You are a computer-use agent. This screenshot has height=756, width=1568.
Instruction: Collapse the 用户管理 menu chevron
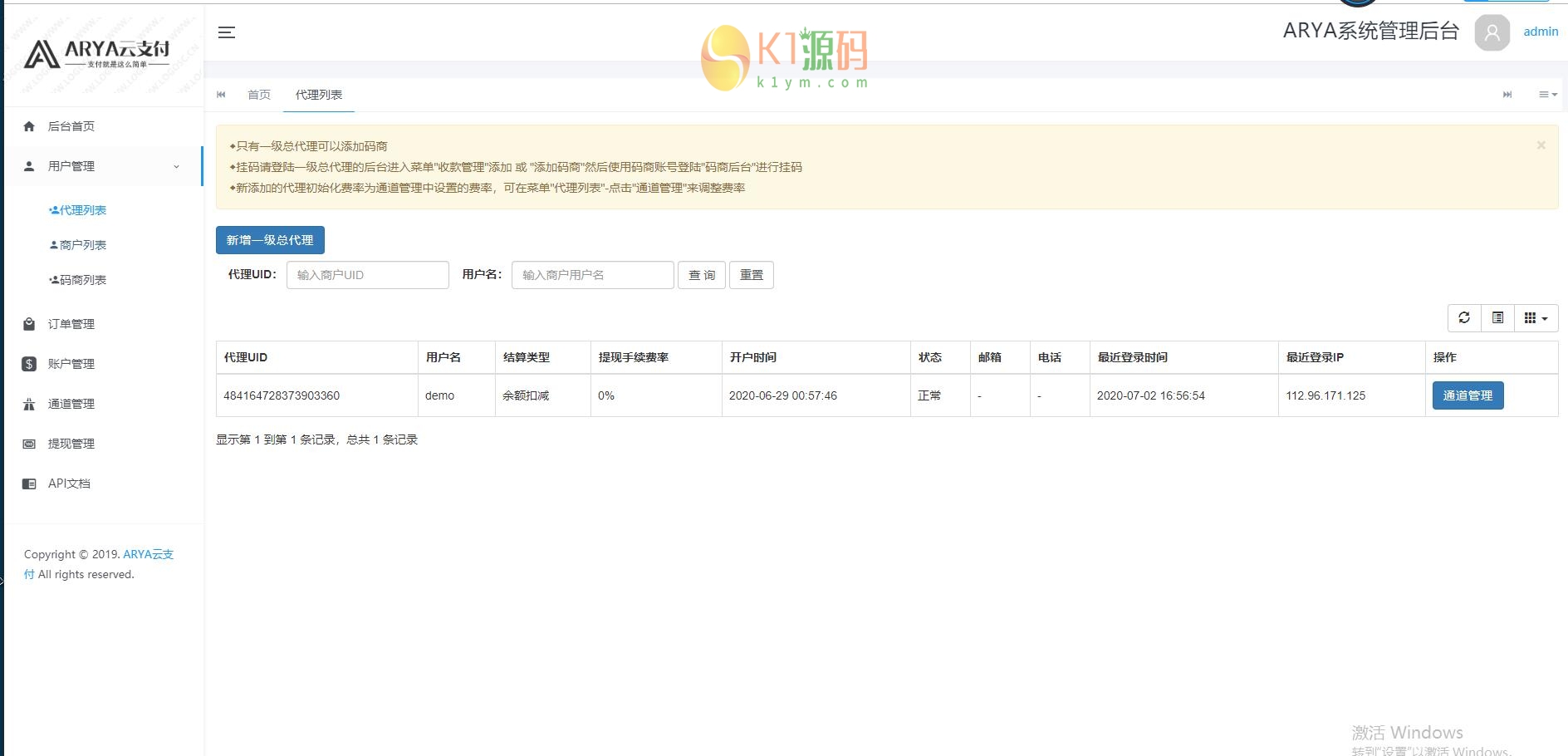(176, 167)
